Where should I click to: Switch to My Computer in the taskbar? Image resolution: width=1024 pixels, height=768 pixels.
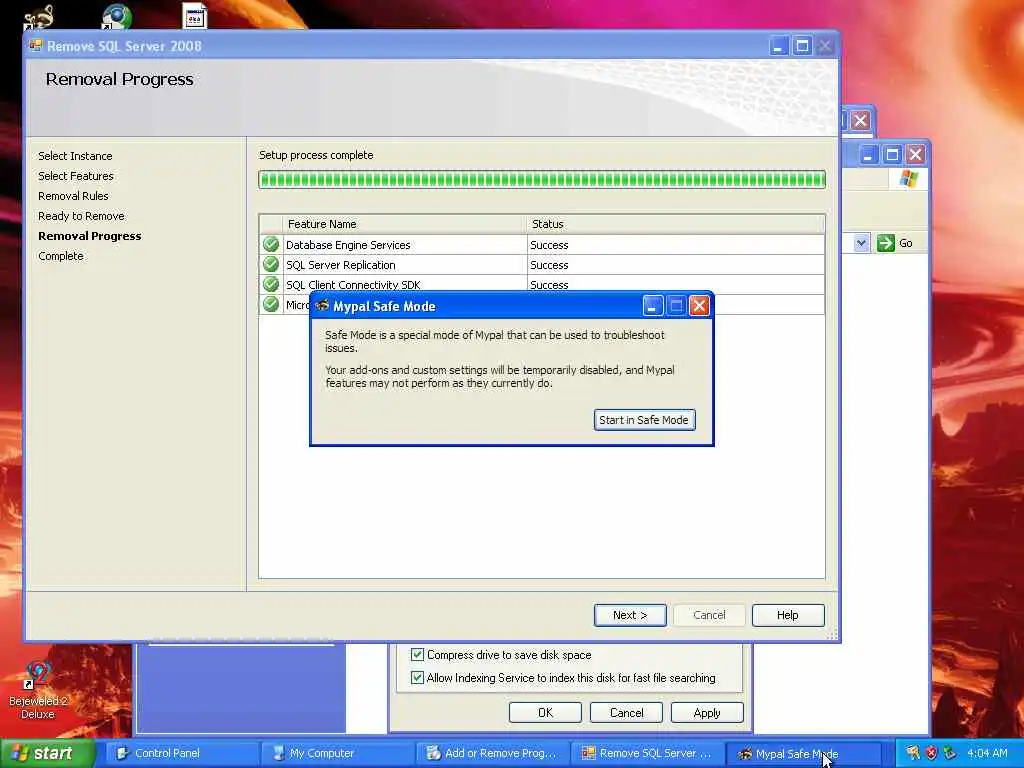(337, 753)
